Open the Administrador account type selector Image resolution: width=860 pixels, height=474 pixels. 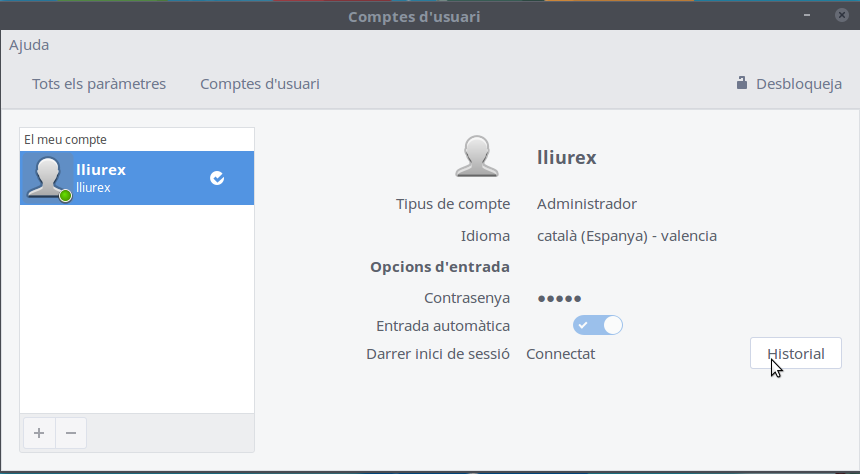586,204
